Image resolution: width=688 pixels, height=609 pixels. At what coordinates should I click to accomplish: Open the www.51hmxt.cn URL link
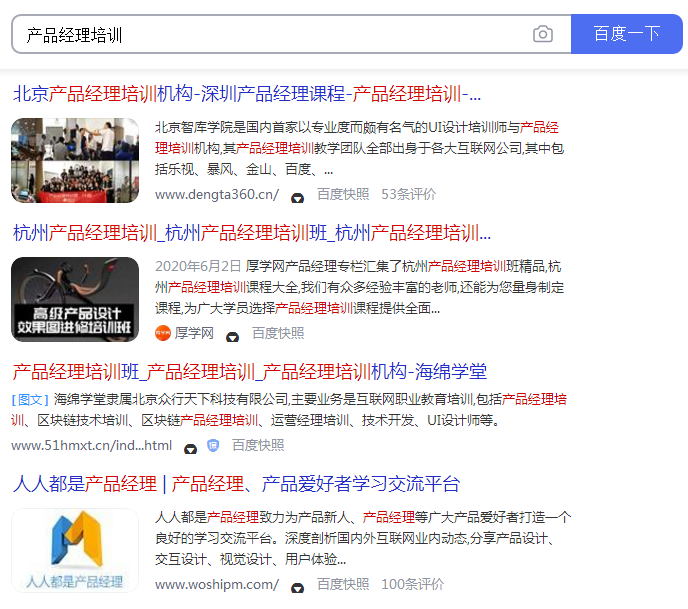click(91, 445)
